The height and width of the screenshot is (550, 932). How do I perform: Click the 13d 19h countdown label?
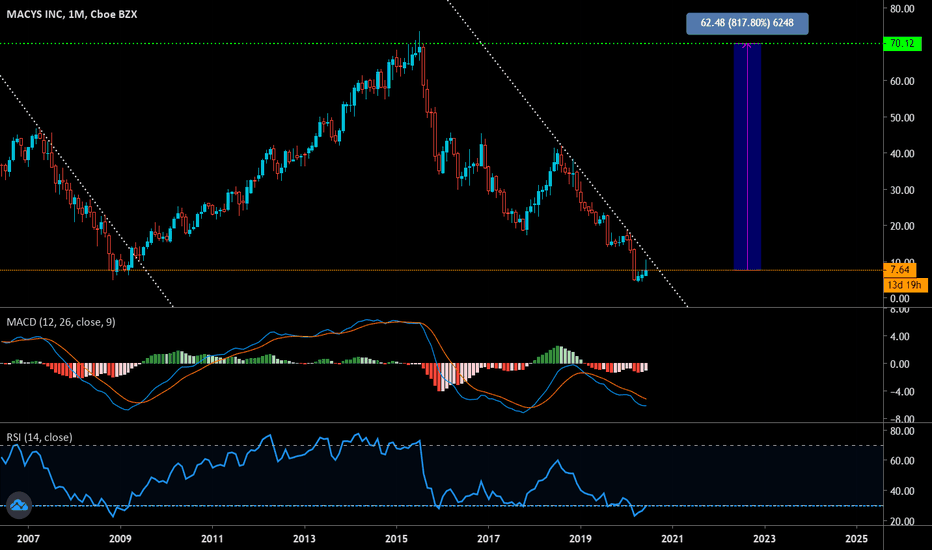click(905, 285)
